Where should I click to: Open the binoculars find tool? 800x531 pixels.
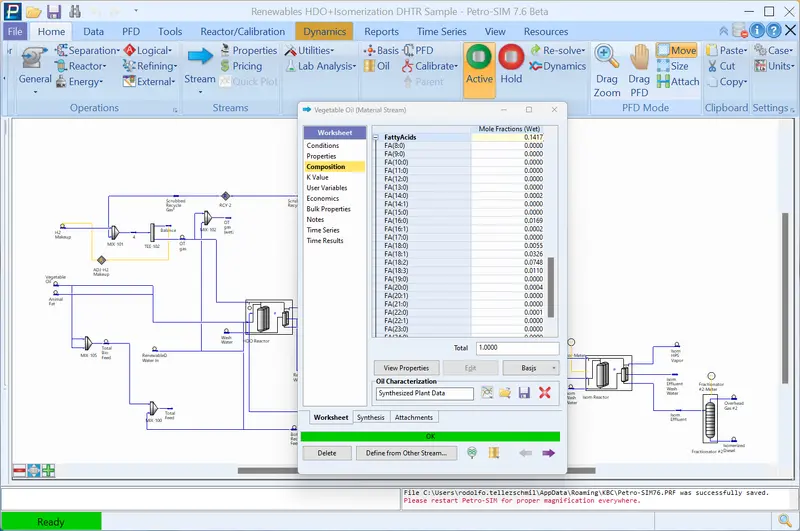point(75,11)
